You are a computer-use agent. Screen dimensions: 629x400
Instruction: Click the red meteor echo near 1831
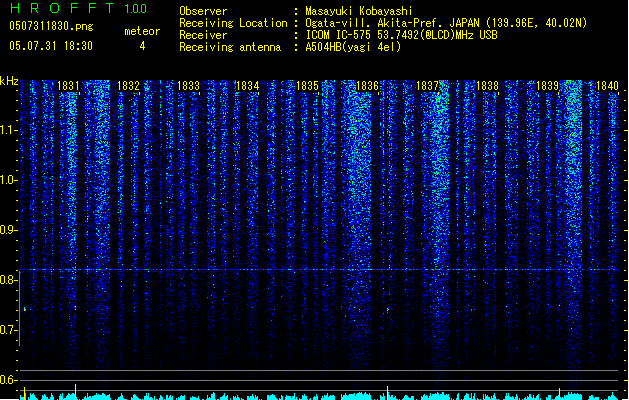[x=75, y=308]
